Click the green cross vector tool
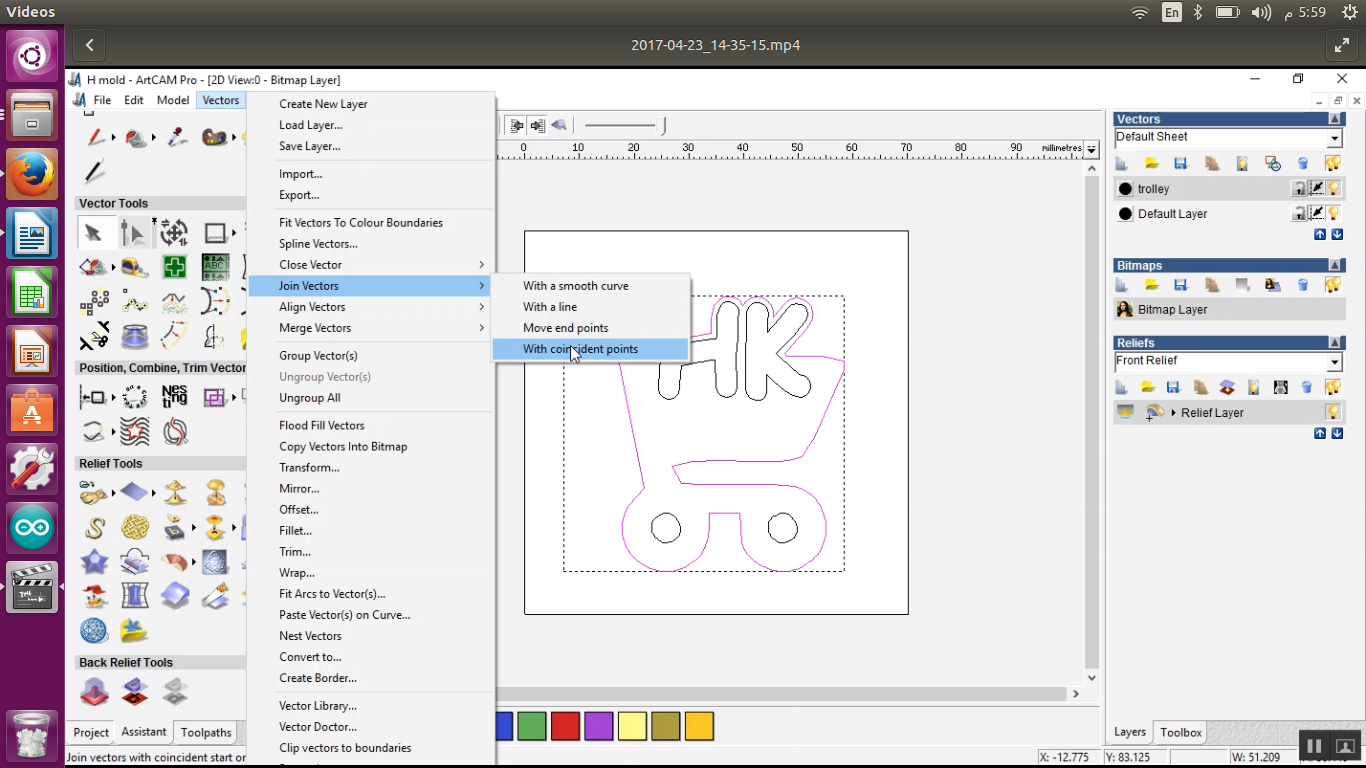The height and width of the screenshot is (768, 1366). click(175, 267)
